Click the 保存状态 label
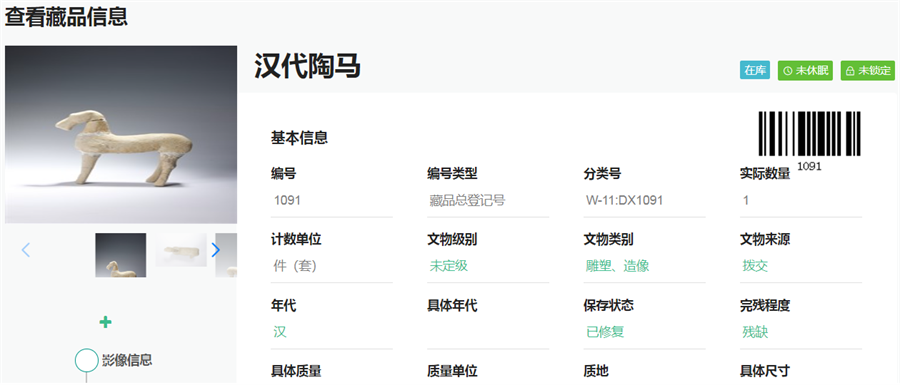The width and height of the screenshot is (900, 385). (608, 306)
